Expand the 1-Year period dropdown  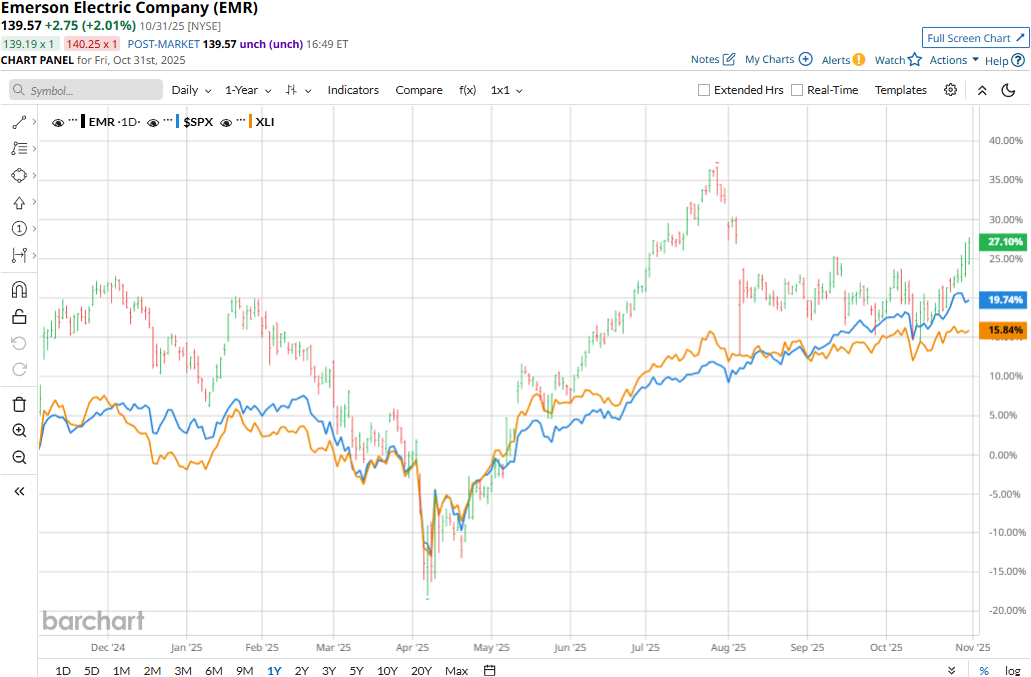tap(247, 90)
